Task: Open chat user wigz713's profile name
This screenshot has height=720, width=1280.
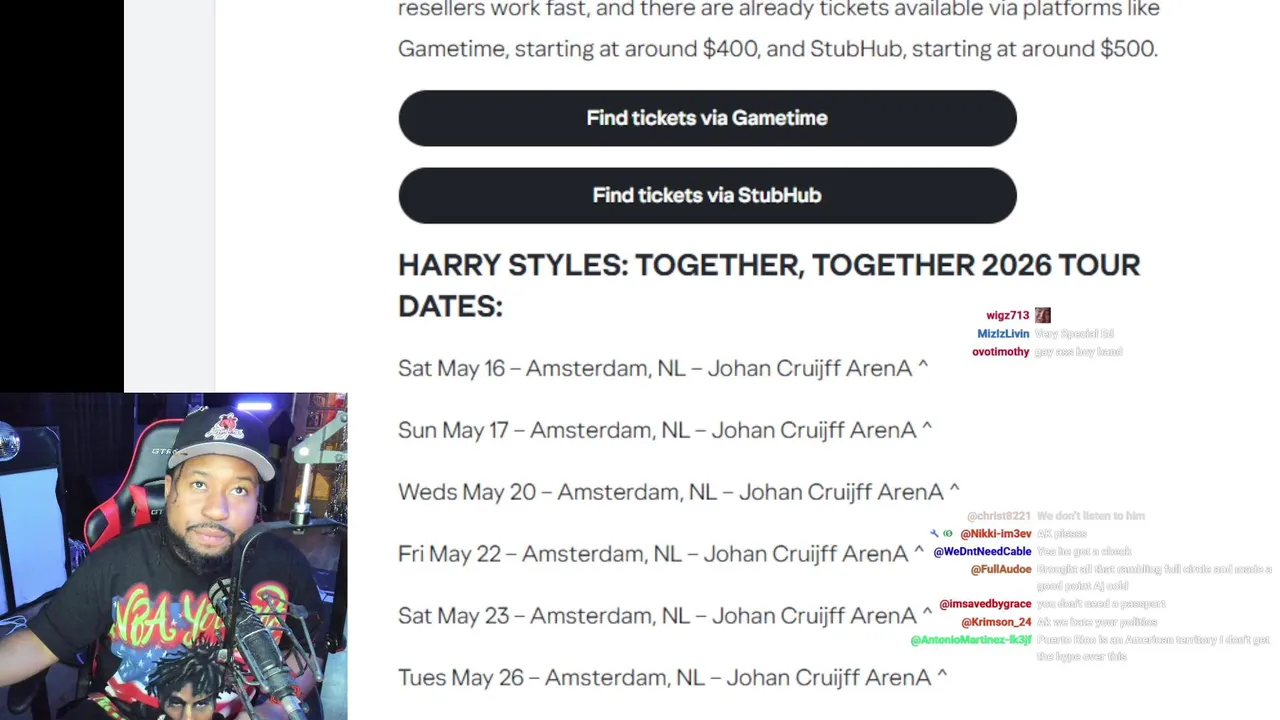Action: 1007,315
